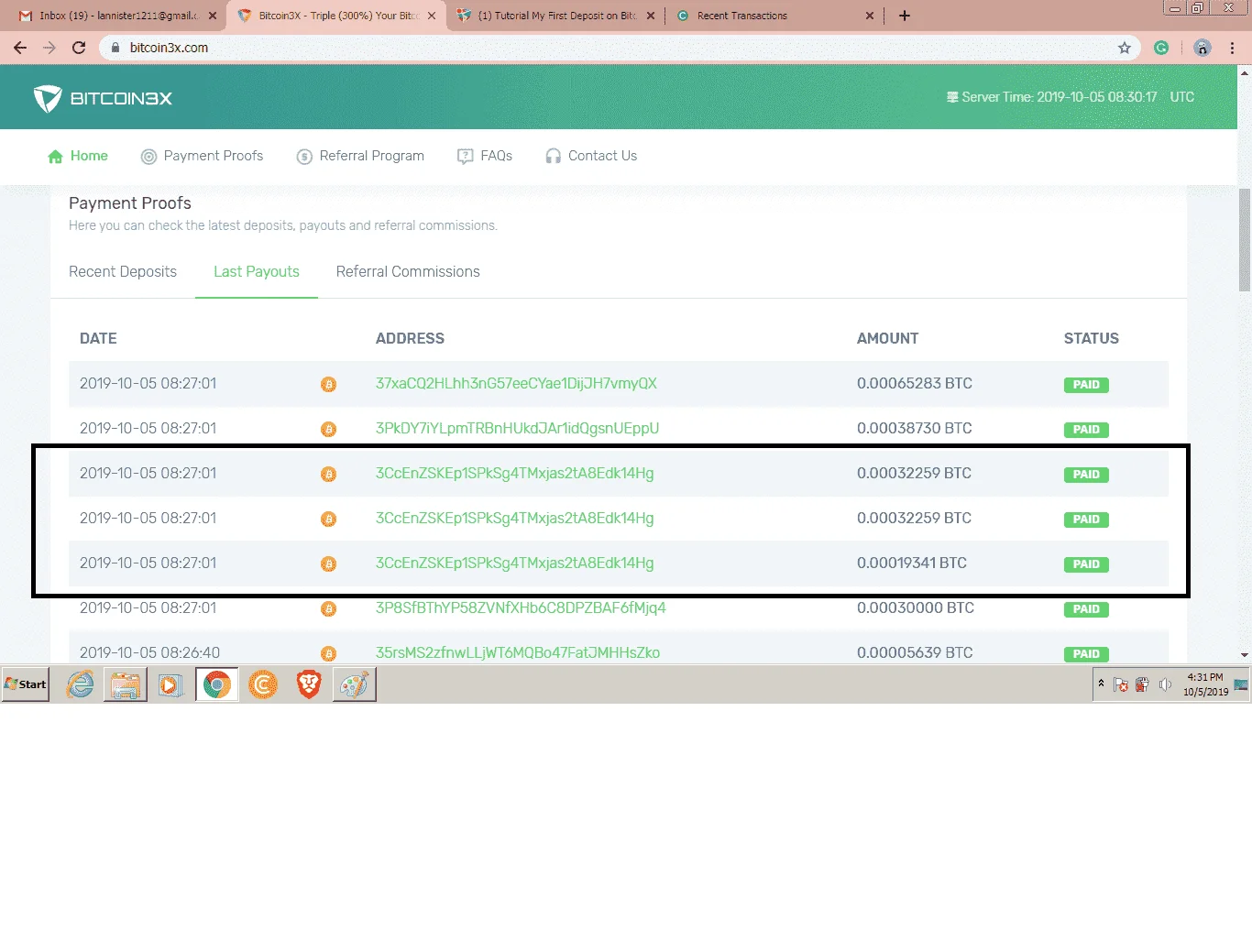Click the bitcoin icon beside address 3PkDY7iYLpmTRBnHUkdJAr1idQgsnUEppU
This screenshot has width=1252, height=952.
click(x=328, y=430)
